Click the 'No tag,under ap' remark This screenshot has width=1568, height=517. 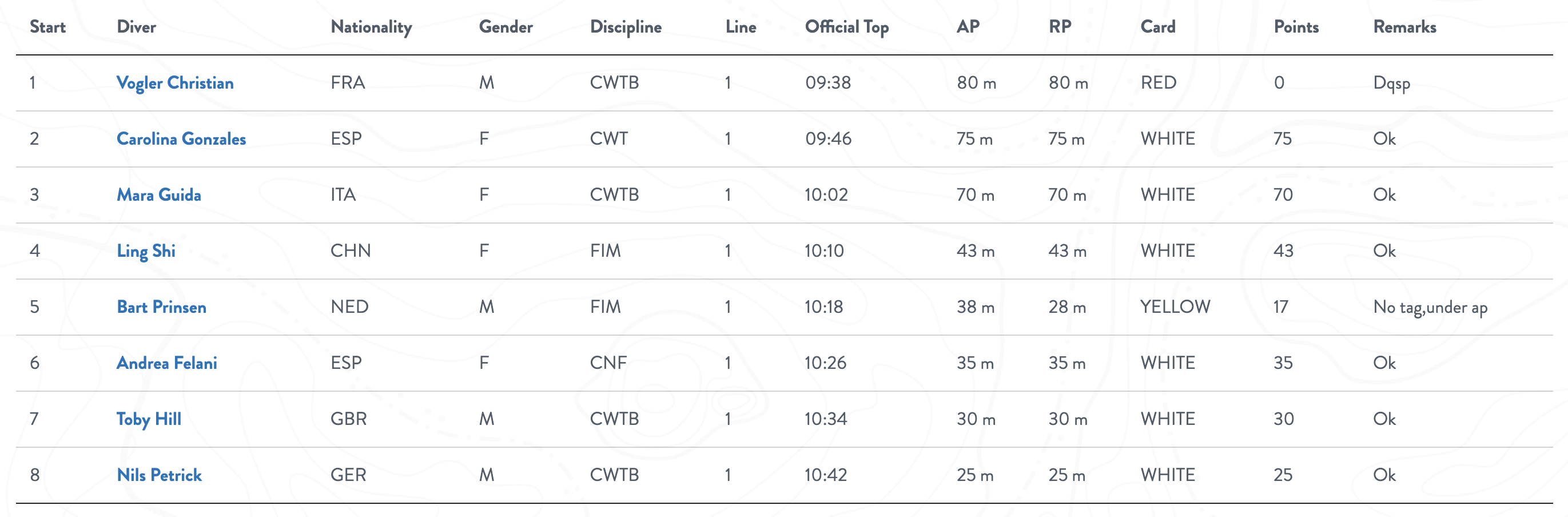click(1430, 308)
